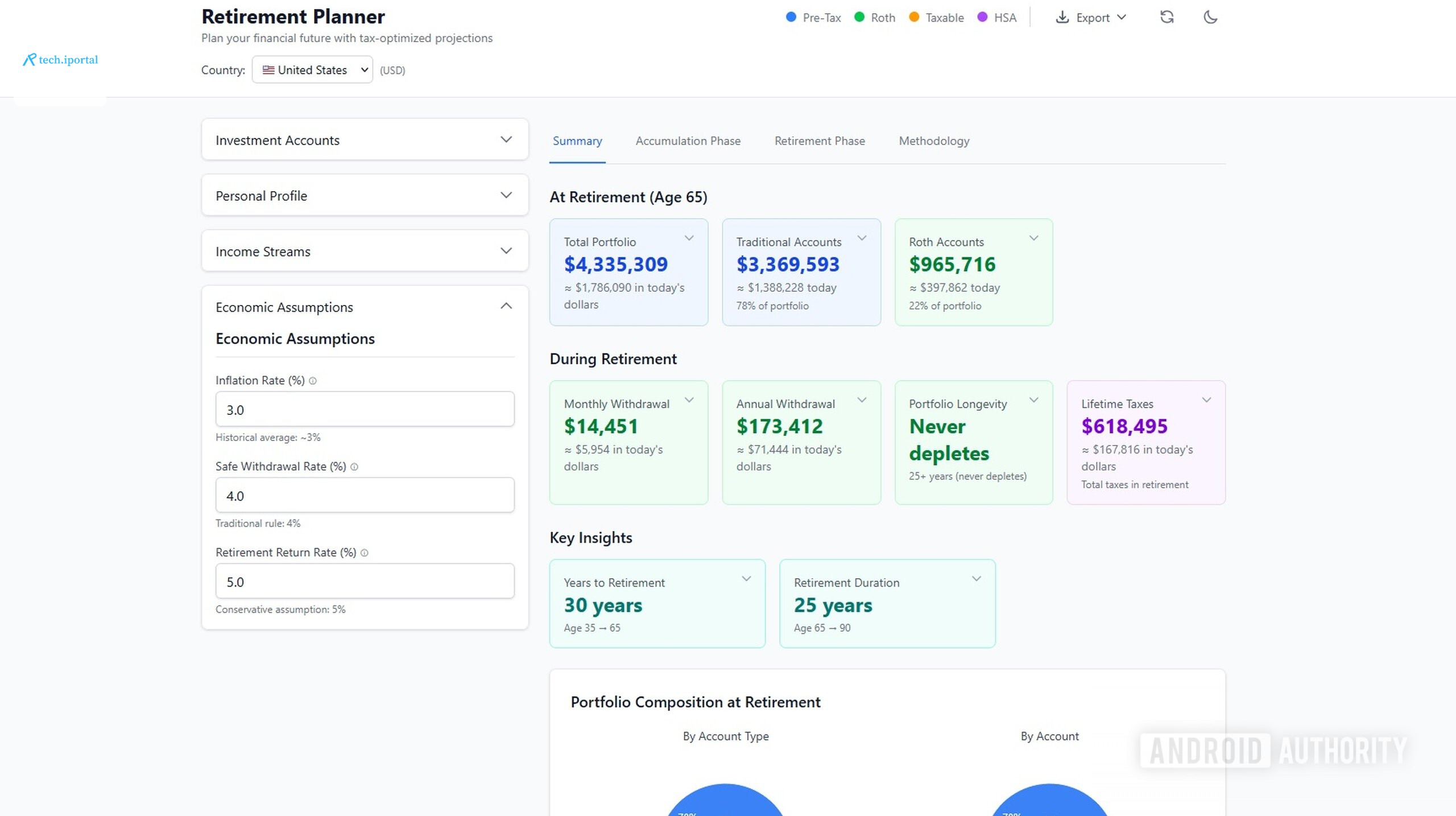Viewport: 1456px width, 816px height.
Task: Click the 30 years value
Action: tap(603, 605)
